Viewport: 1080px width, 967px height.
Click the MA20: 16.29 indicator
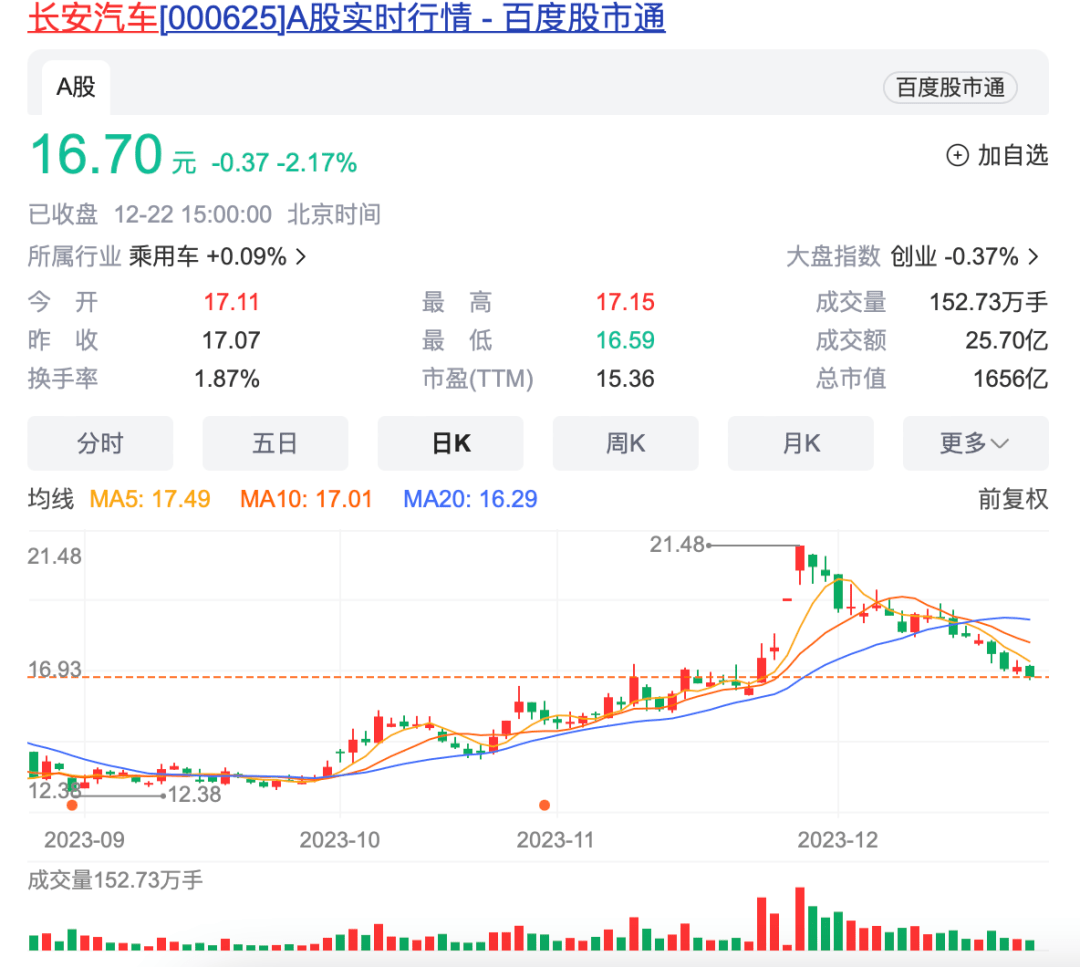470,499
